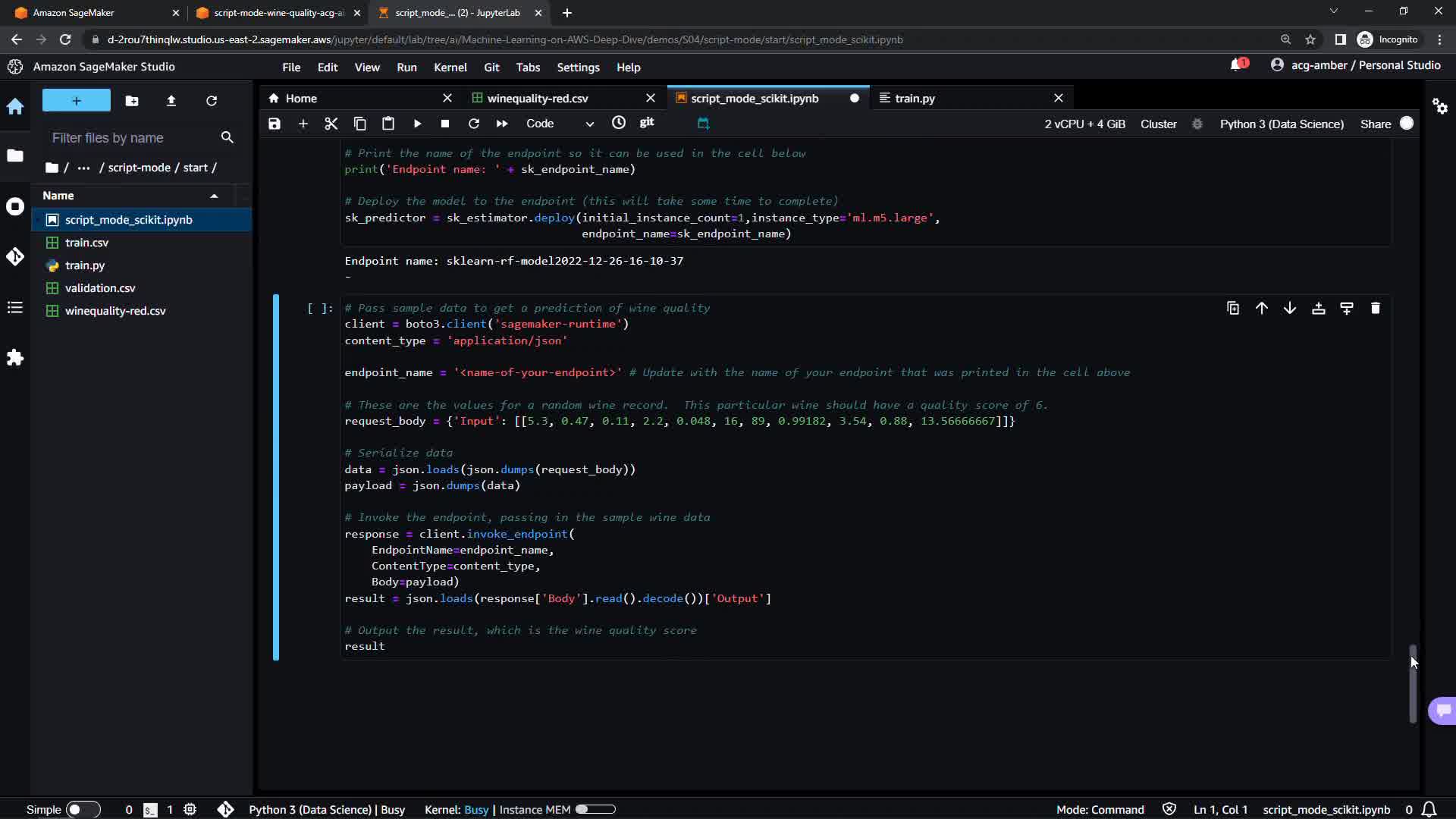This screenshot has width=1456, height=819.
Task: Toggle the Share switch
Action: pos(1407,124)
